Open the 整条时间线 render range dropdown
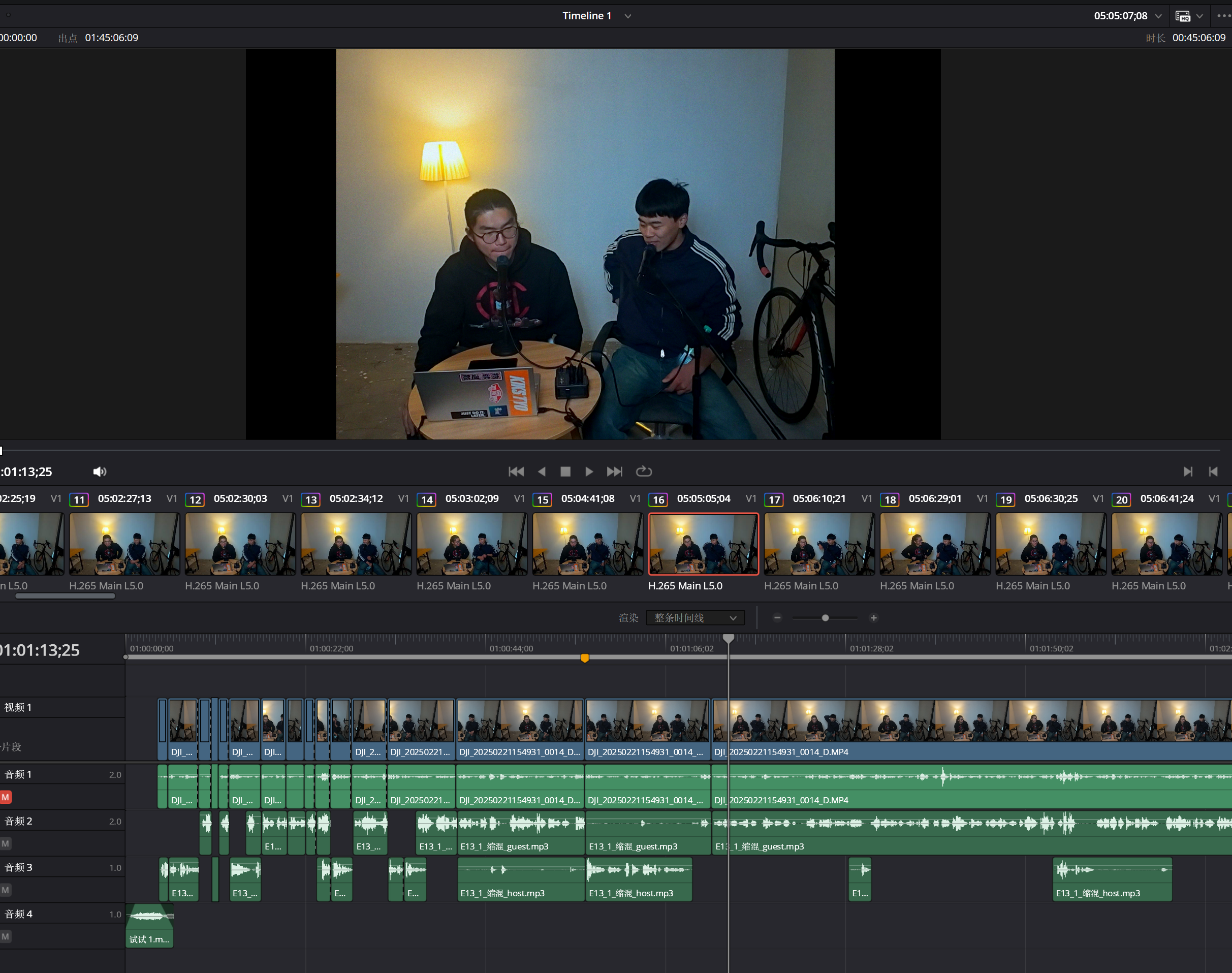Viewport: 1232px width, 973px height. coord(695,617)
